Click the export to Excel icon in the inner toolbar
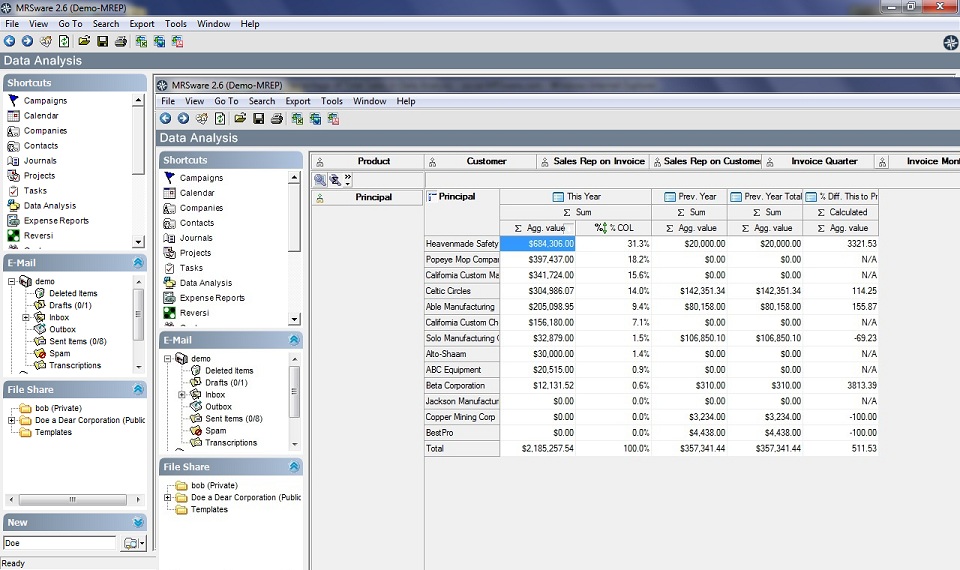 pyautogui.click(x=297, y=118)
